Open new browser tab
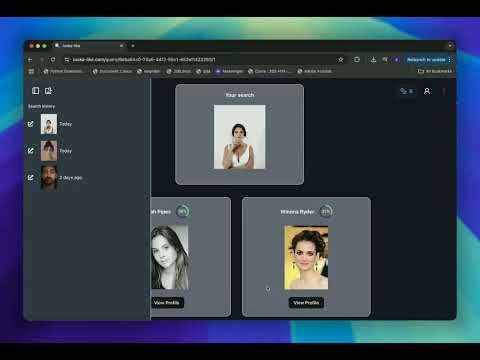This screenshot has width=480, height=360. (x=133, y=46)
